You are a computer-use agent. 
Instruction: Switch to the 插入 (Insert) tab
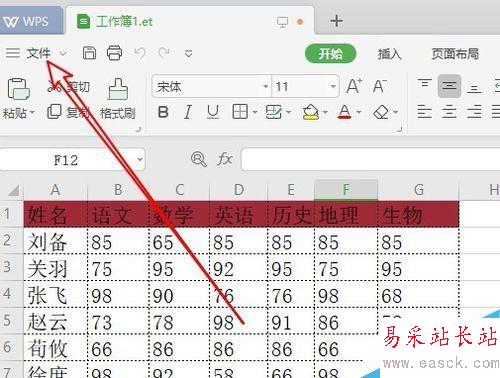[x=389, y=54]
